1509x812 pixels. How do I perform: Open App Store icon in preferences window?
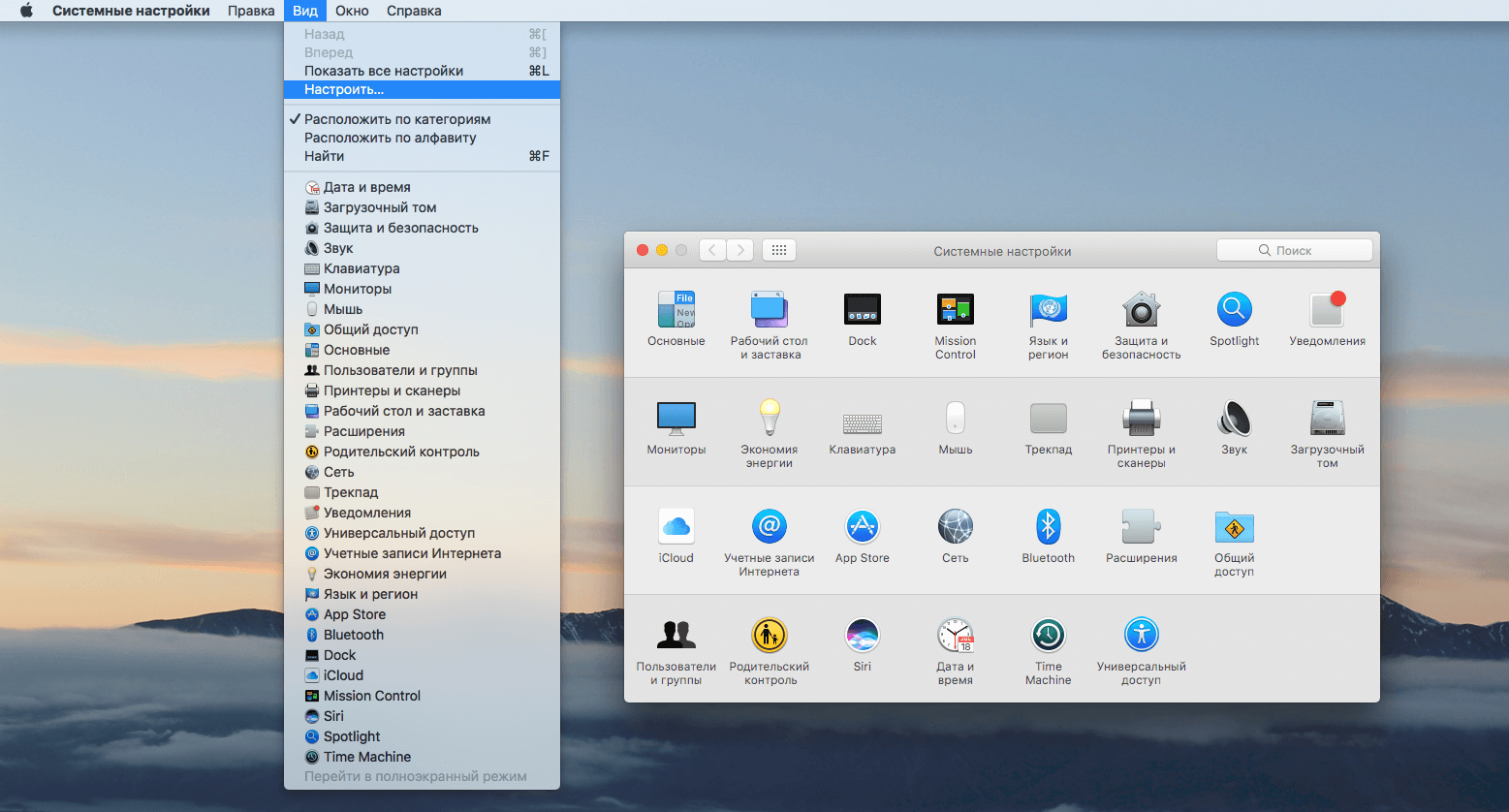tap(863, 527)
